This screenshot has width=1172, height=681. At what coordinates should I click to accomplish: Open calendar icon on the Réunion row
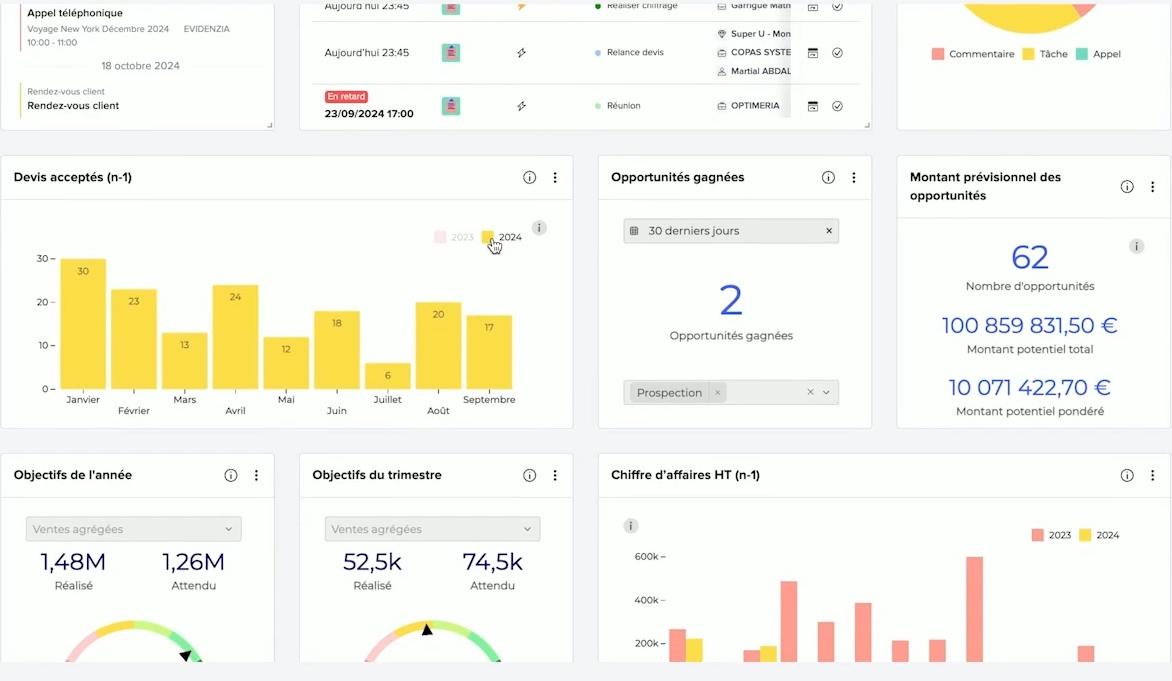pyautogui.click(x=813, y=106)
